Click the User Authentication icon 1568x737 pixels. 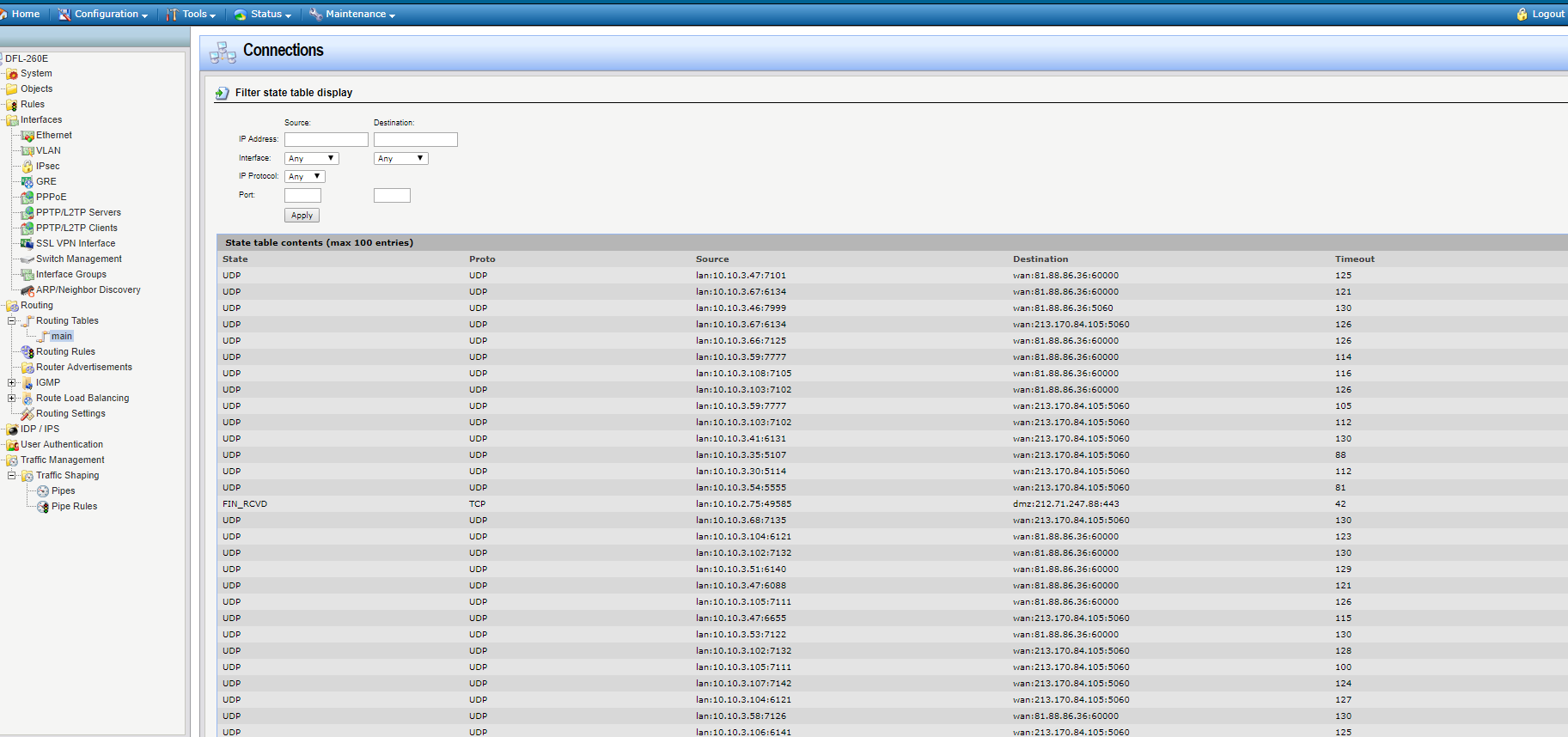tap(12, 445)
